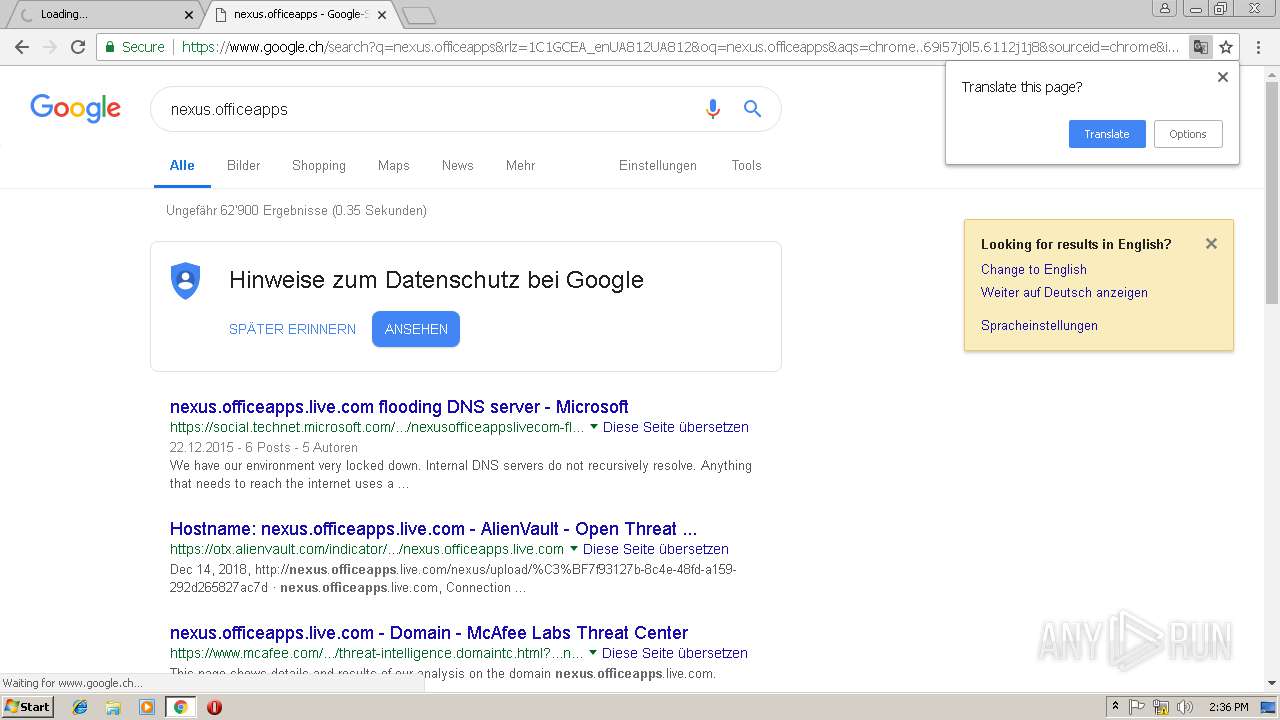The width and height of the screenshot is (1280, 720).
Task: Expand dropdown arrow beside mcafee result URL
Action: (593, 653)
